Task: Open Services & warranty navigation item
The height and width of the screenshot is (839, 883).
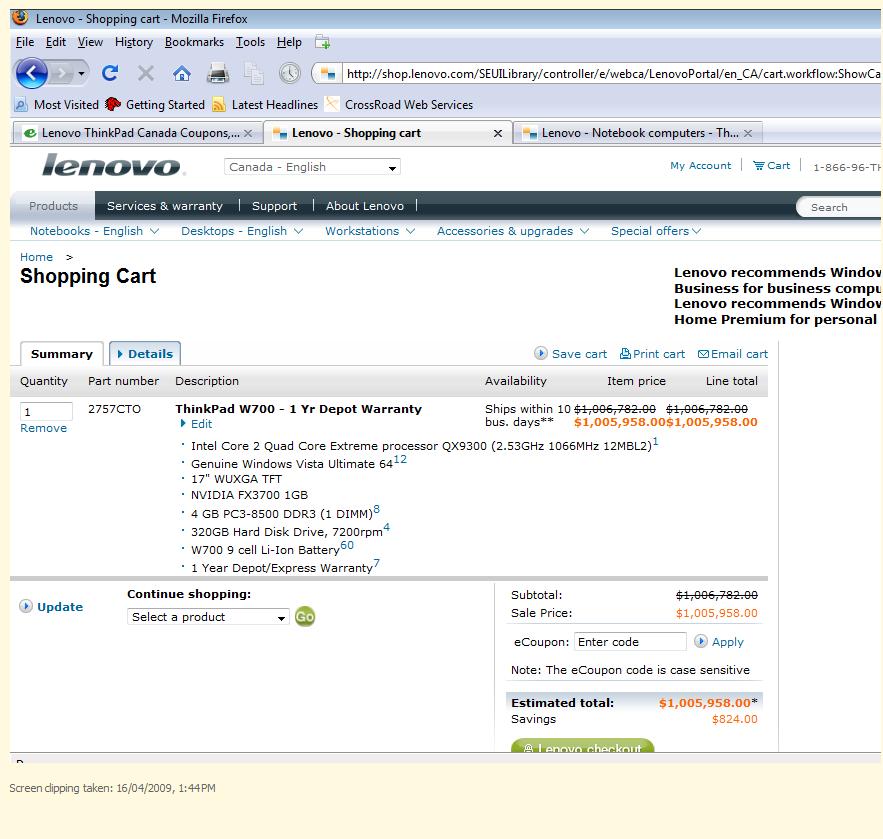Action: click(x=165, y=206)
